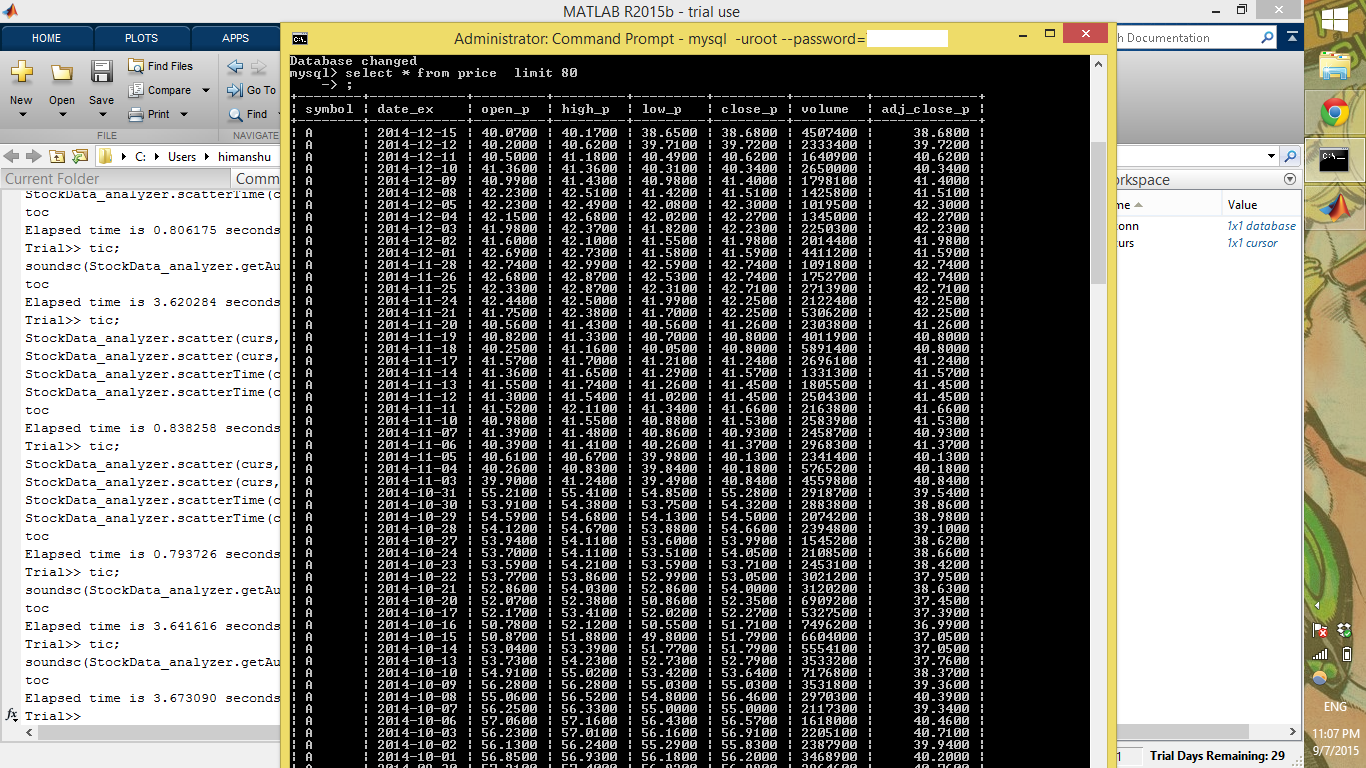Screen dimensions: 1366x768
Task: Click the volume column header text
Action: (x=825, y=109)
